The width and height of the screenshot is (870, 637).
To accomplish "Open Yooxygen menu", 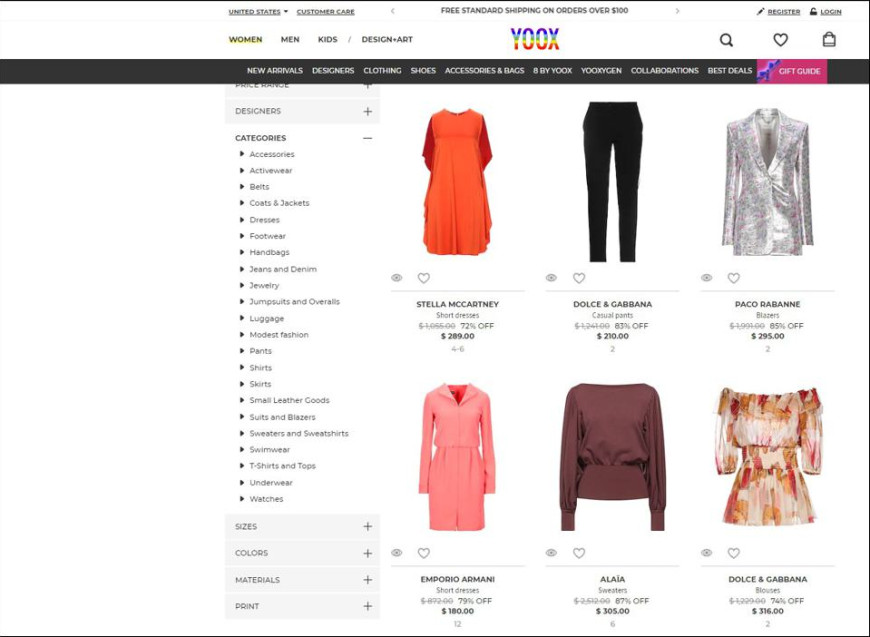I will (601, 71).
